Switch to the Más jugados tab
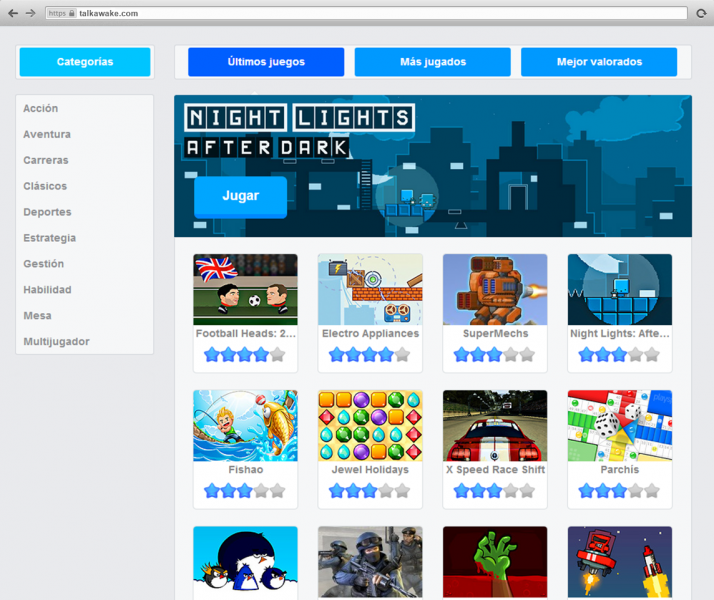 point(432,62)
